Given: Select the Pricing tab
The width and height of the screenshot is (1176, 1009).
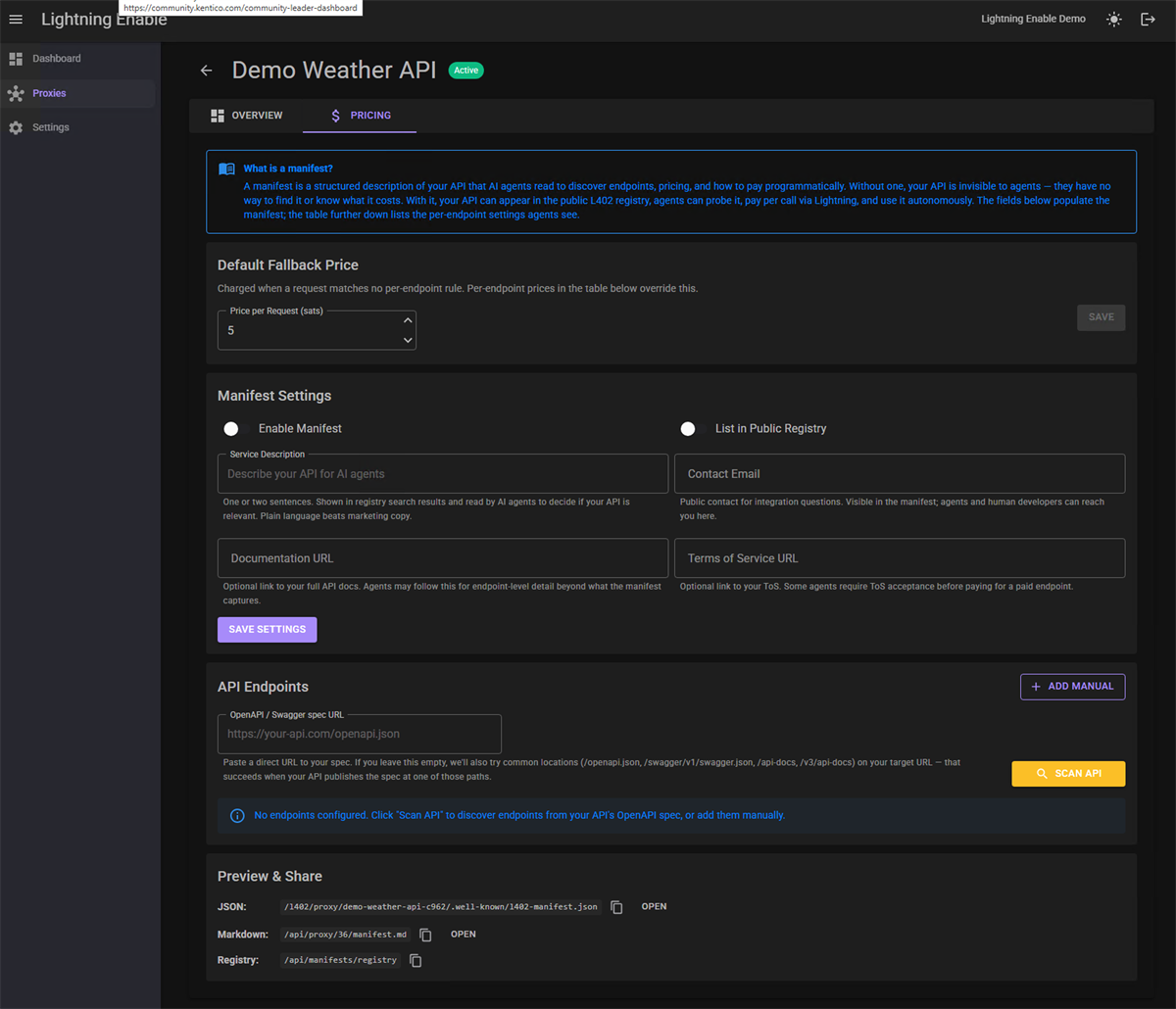Looking at the screenshot, I should pyautogui.click(x=360, y=116).
